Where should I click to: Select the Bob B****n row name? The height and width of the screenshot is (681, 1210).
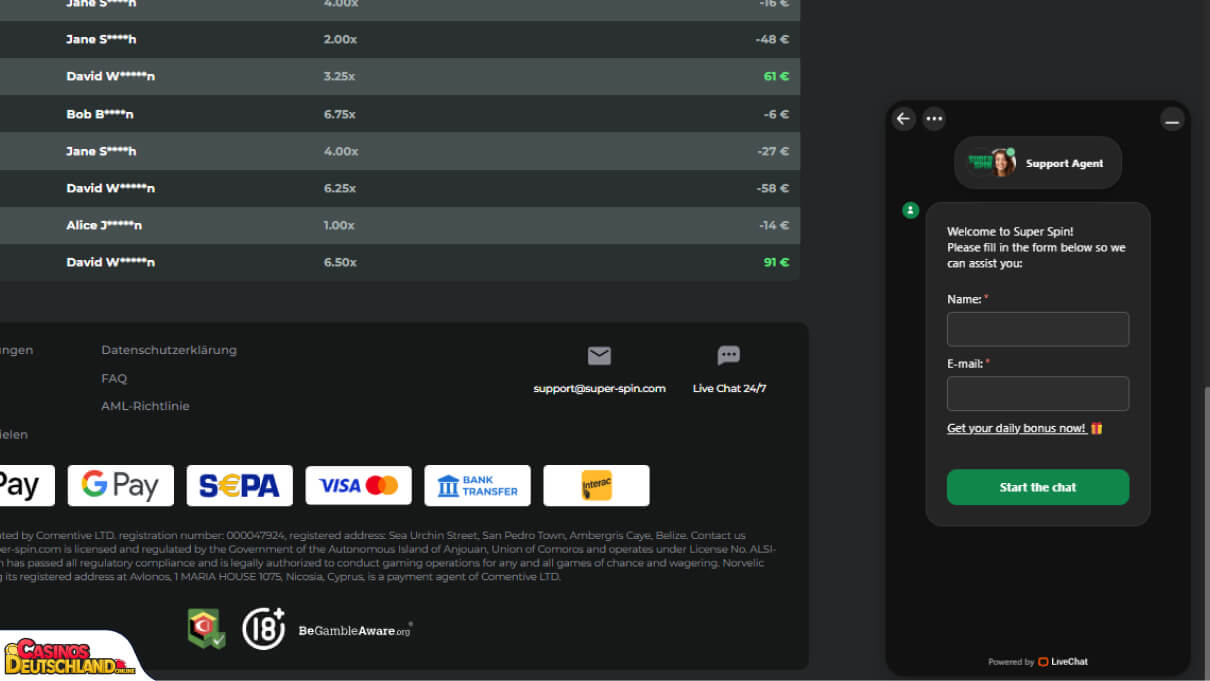coord(100,114)
